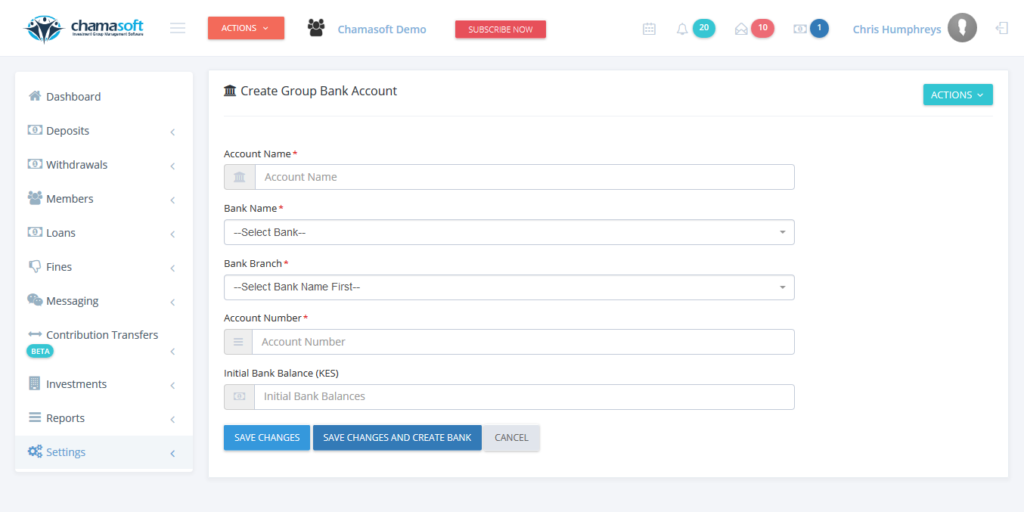Viewport: 1024px width, 512px height.
Task: Click the Chamasoft Demo group link
Action: pos(382,29)
